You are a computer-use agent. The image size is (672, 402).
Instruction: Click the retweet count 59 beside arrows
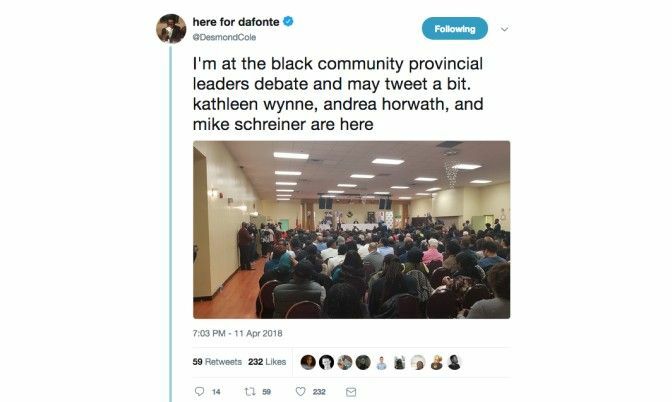267,392
